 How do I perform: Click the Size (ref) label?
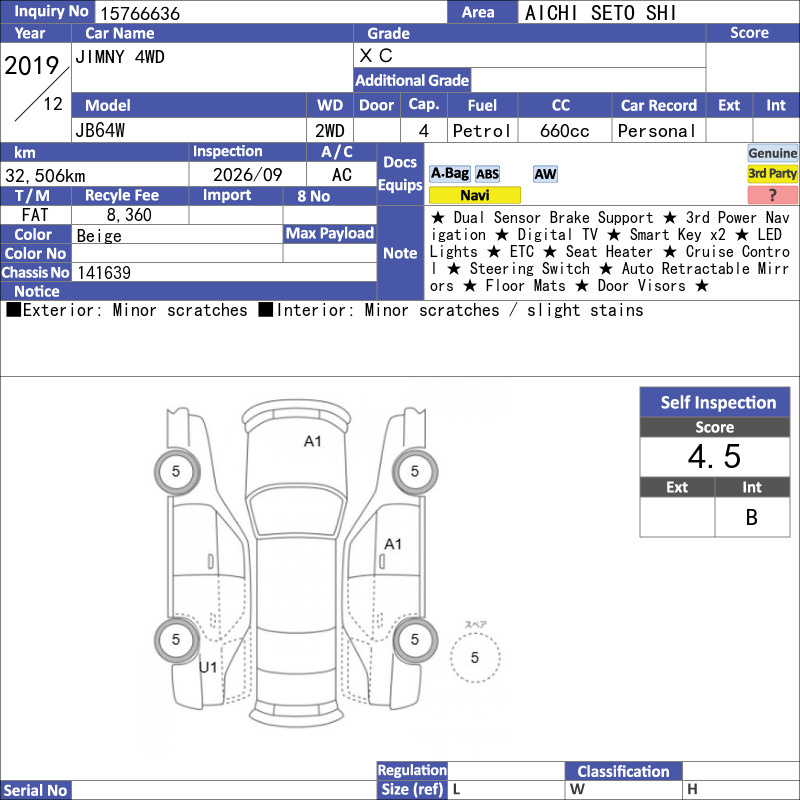tap(412, 790)
